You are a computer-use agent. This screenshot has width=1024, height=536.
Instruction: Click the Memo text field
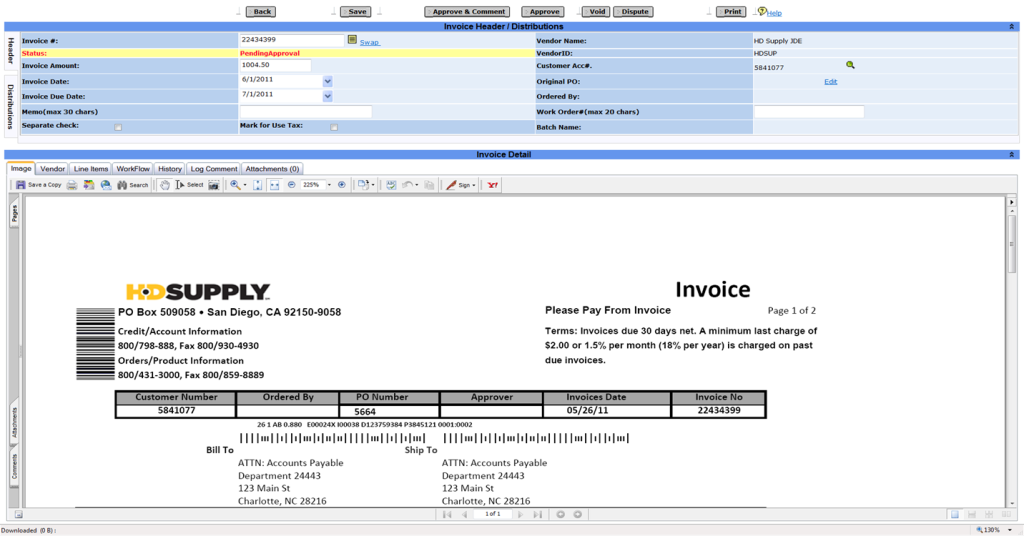306,112
